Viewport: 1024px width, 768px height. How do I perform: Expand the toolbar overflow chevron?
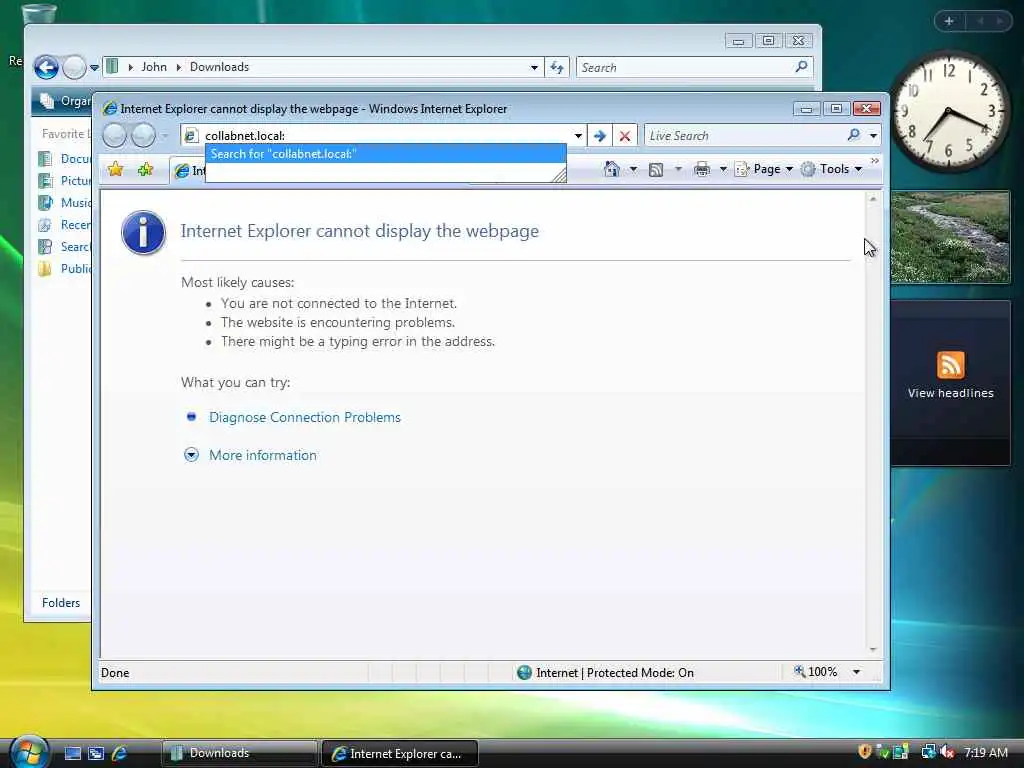pos(874,160)
